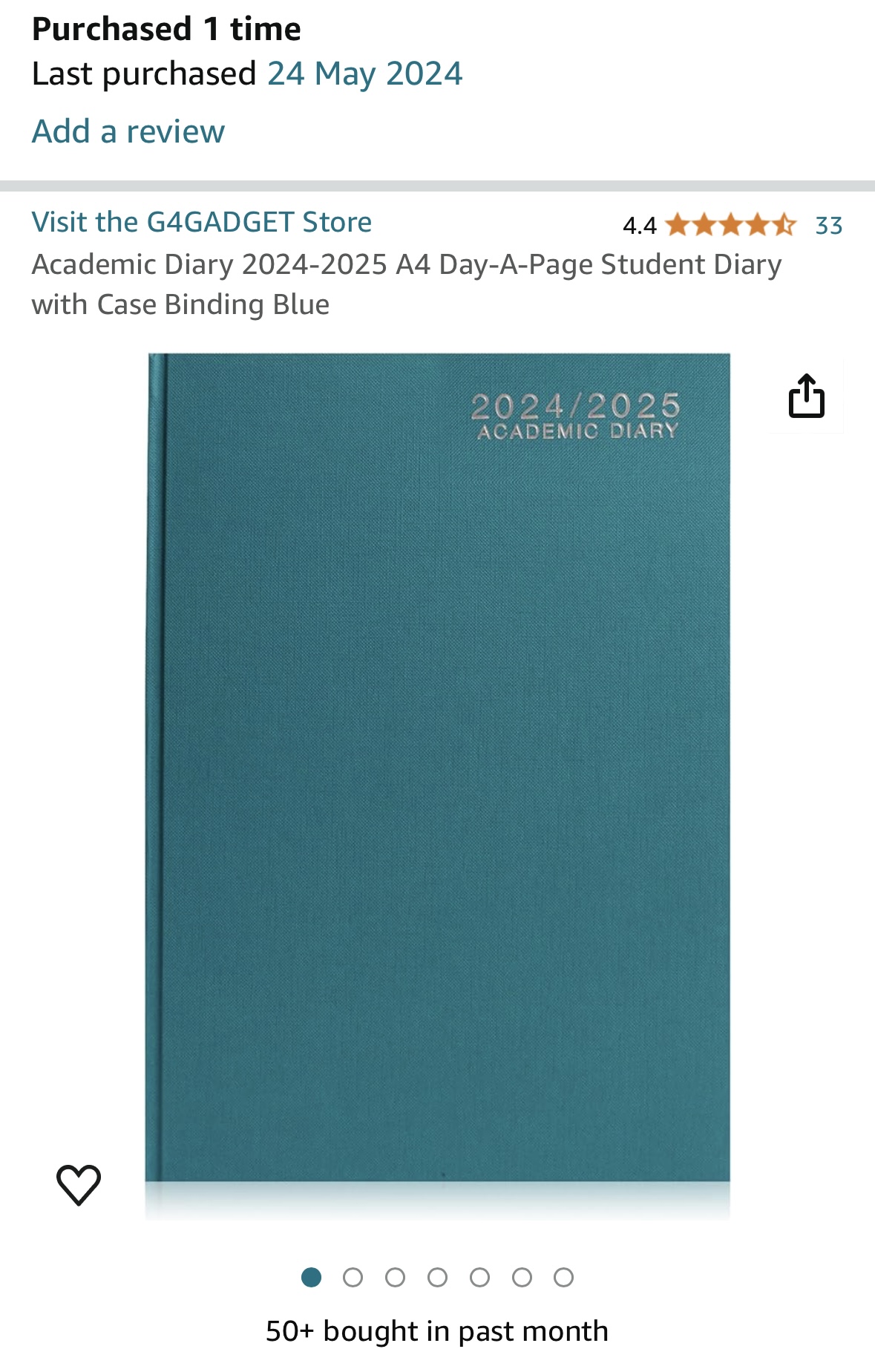Open the 24 May 2024 purchase date
Viewport: 875px width, 1372px height.
[364, 73]
